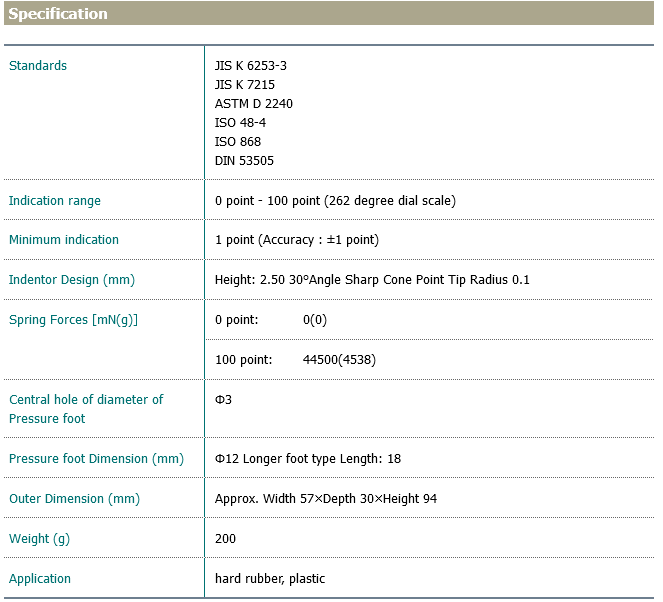Select the DIN 53505 standard text
This screenshot has width=663, height=602.
(x=244, y=161)
